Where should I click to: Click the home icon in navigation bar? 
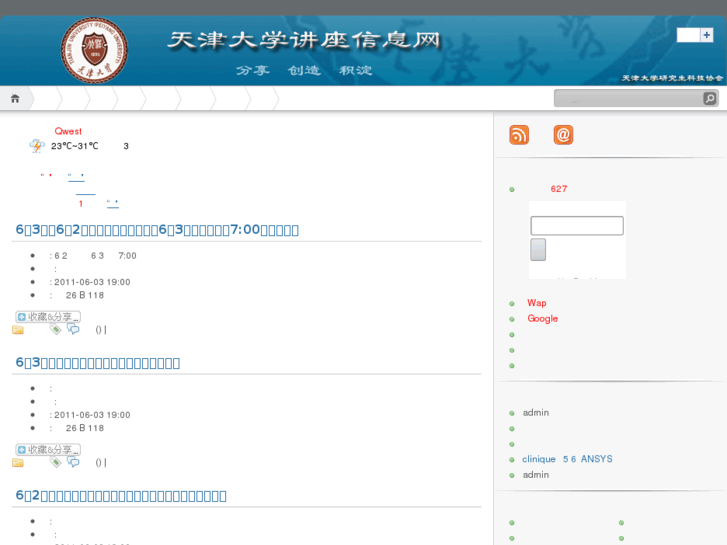click(15, 98)
